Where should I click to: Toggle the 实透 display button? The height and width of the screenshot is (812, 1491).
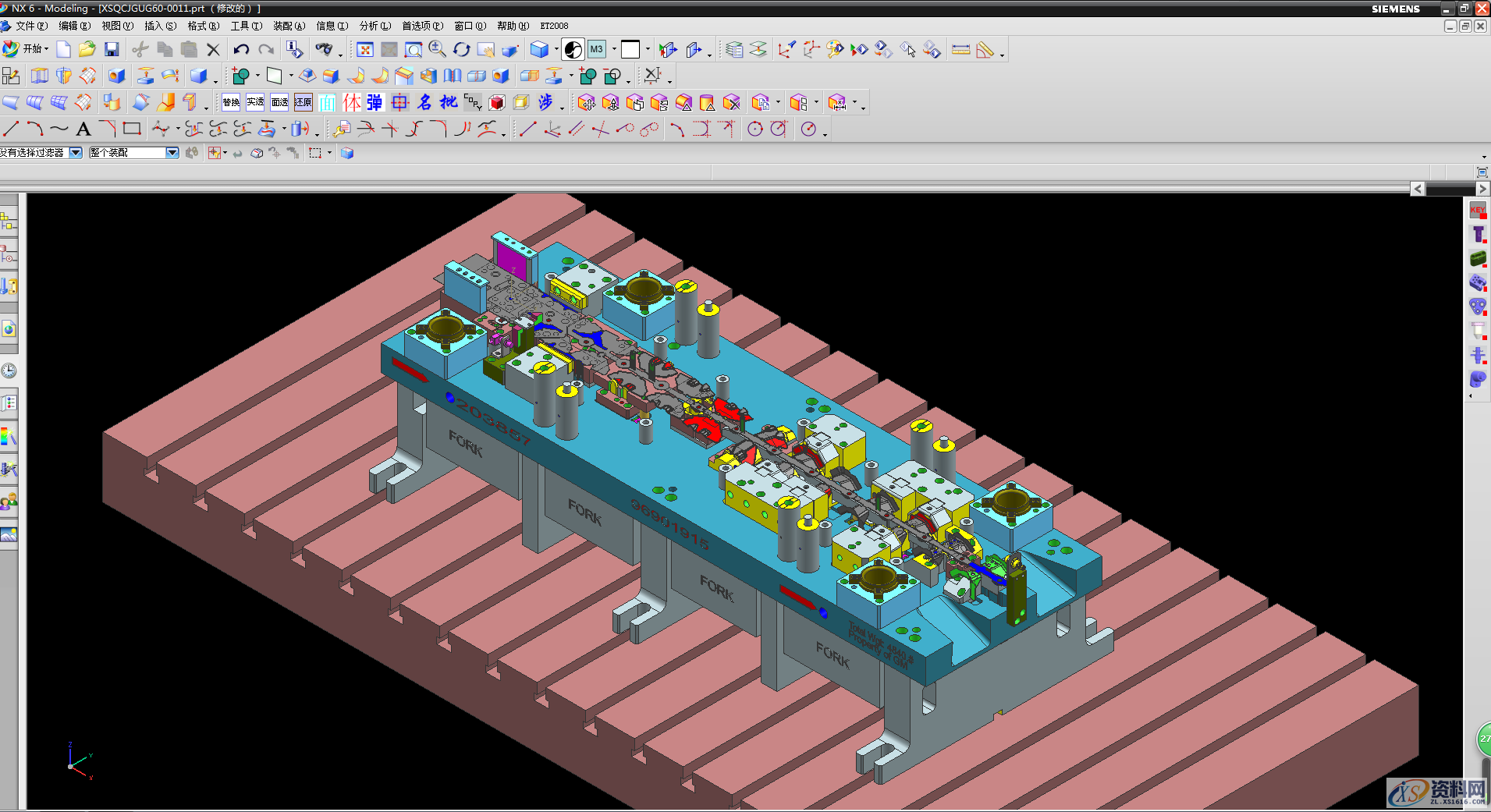tap(255, 102)
